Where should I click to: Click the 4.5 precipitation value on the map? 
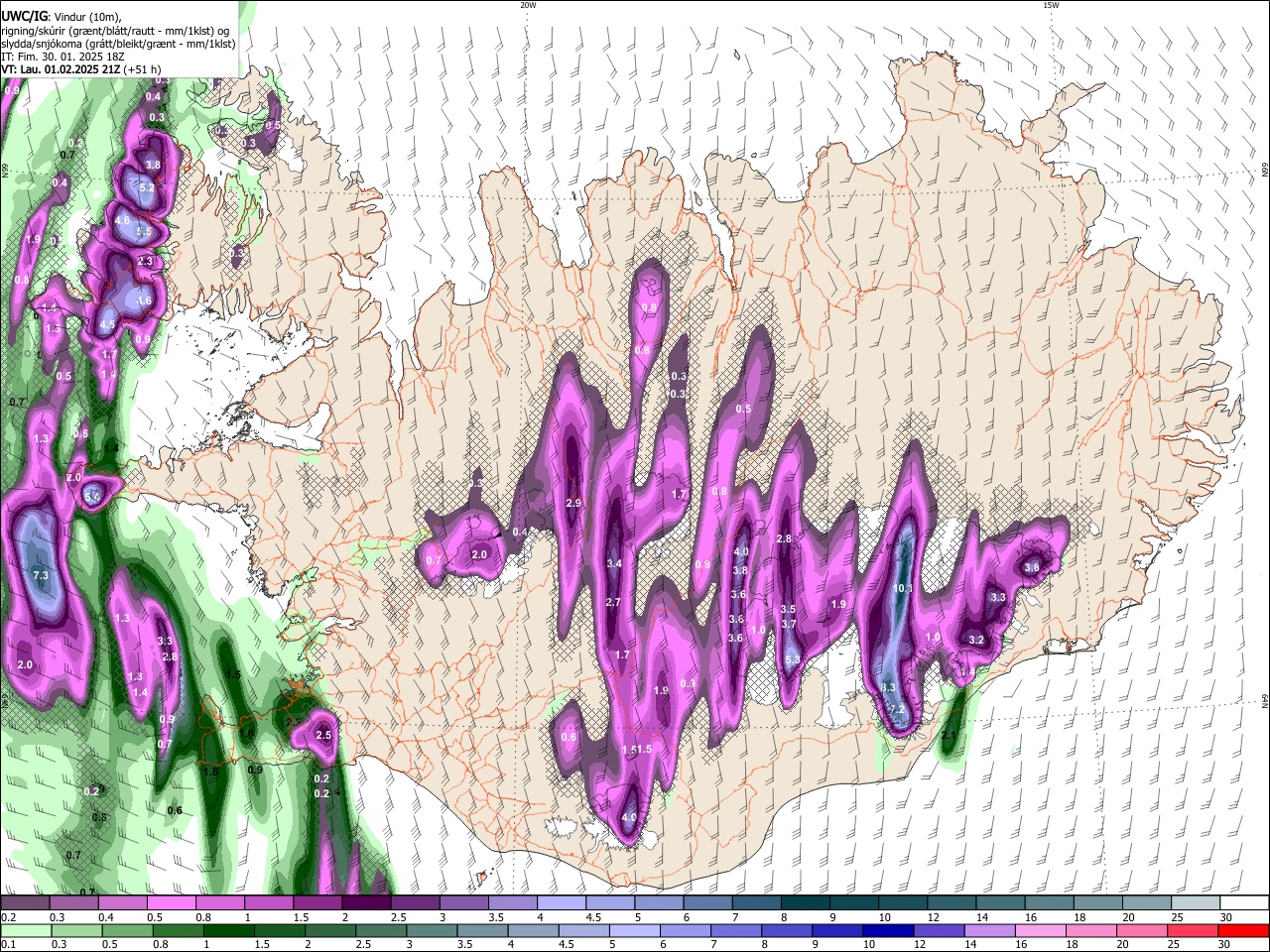click(x=107, y=324)
